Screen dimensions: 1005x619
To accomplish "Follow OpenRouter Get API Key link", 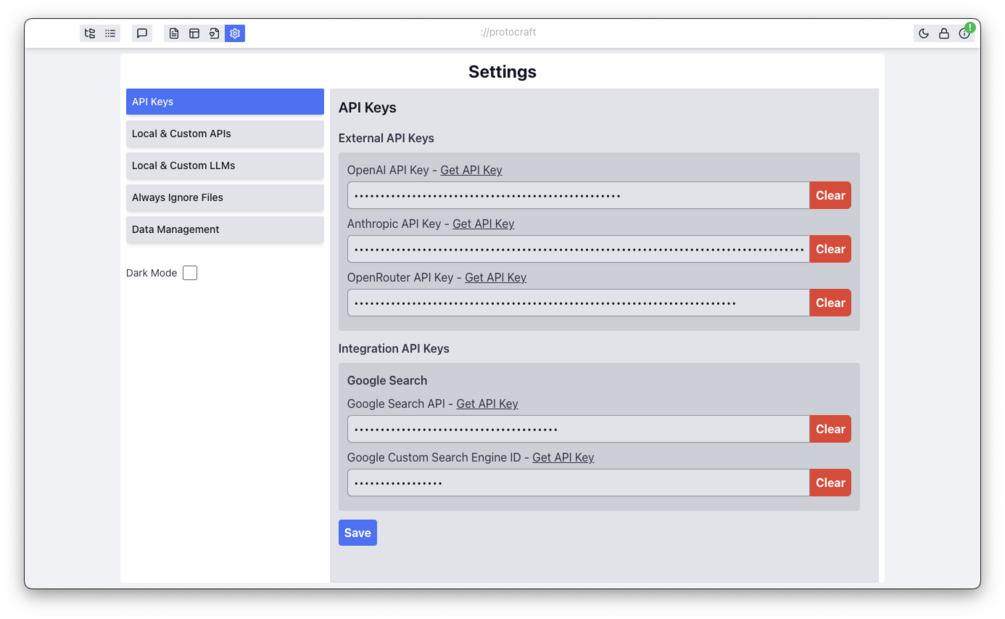I will (495, 278).
